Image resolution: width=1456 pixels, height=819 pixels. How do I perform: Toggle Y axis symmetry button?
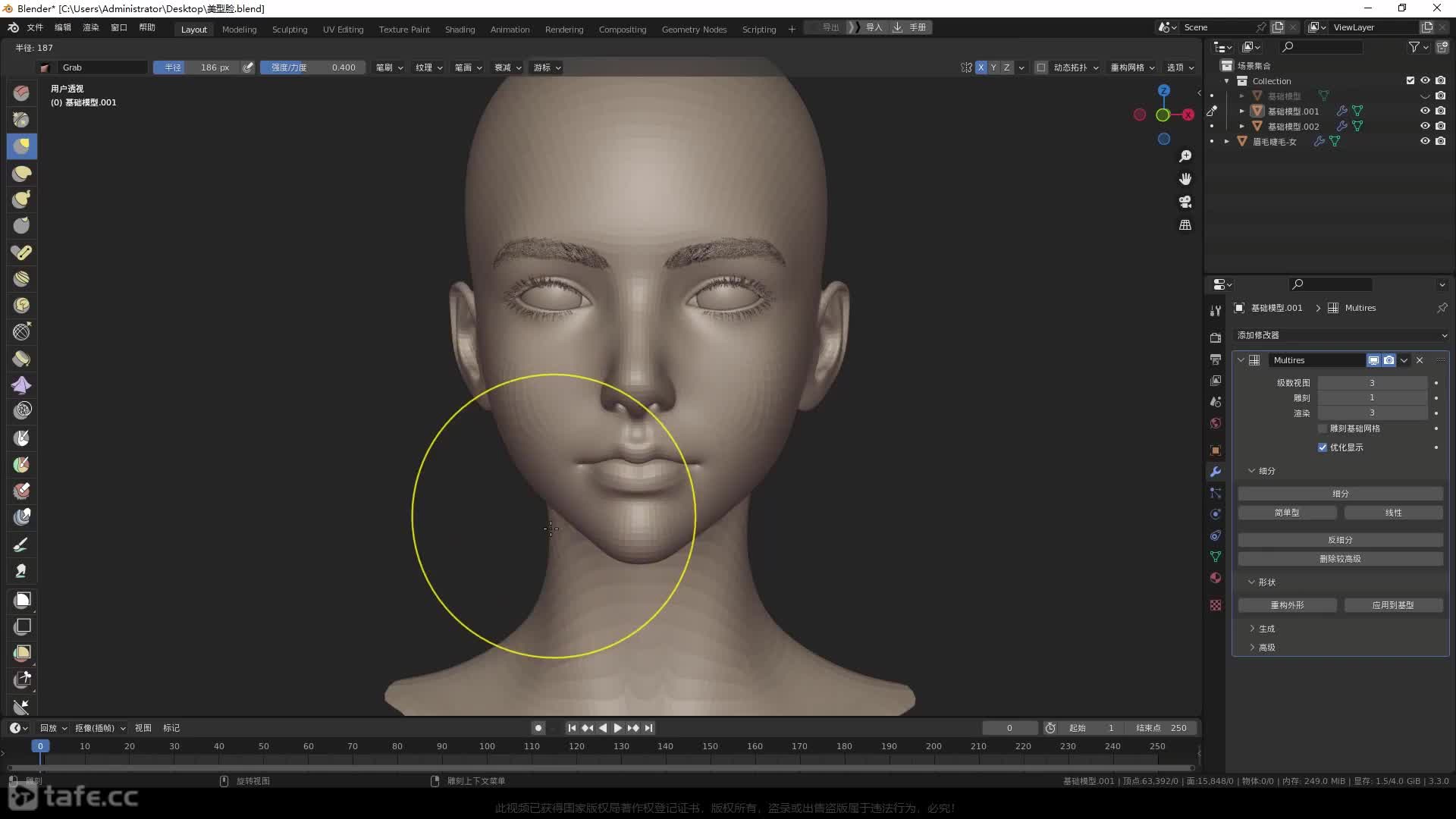993,67
